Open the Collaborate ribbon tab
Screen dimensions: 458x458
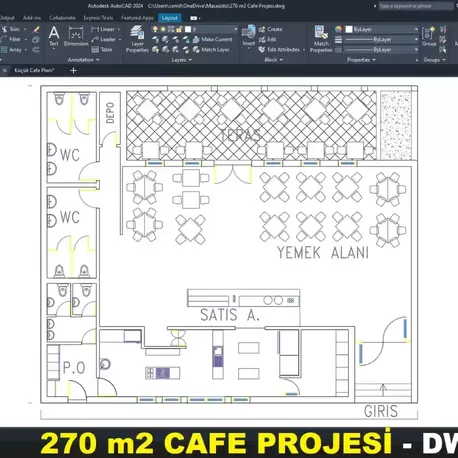pyautogui.click(x=62, y=18)
